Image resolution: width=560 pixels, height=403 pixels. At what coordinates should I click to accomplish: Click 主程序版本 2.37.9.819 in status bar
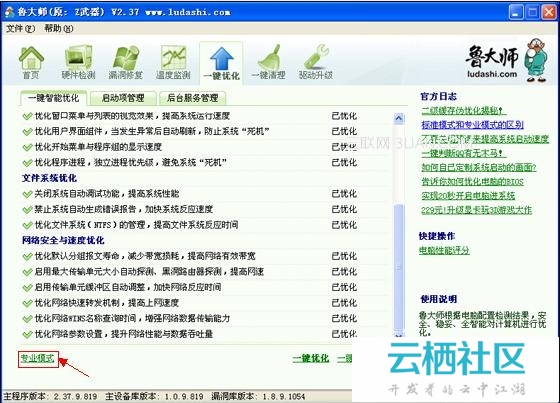(50, 396)
